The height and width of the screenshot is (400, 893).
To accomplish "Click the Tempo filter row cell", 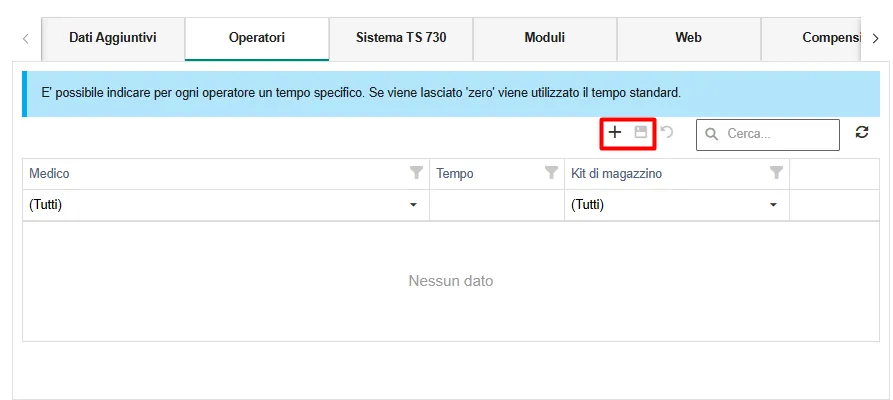I will click(496, 205).
